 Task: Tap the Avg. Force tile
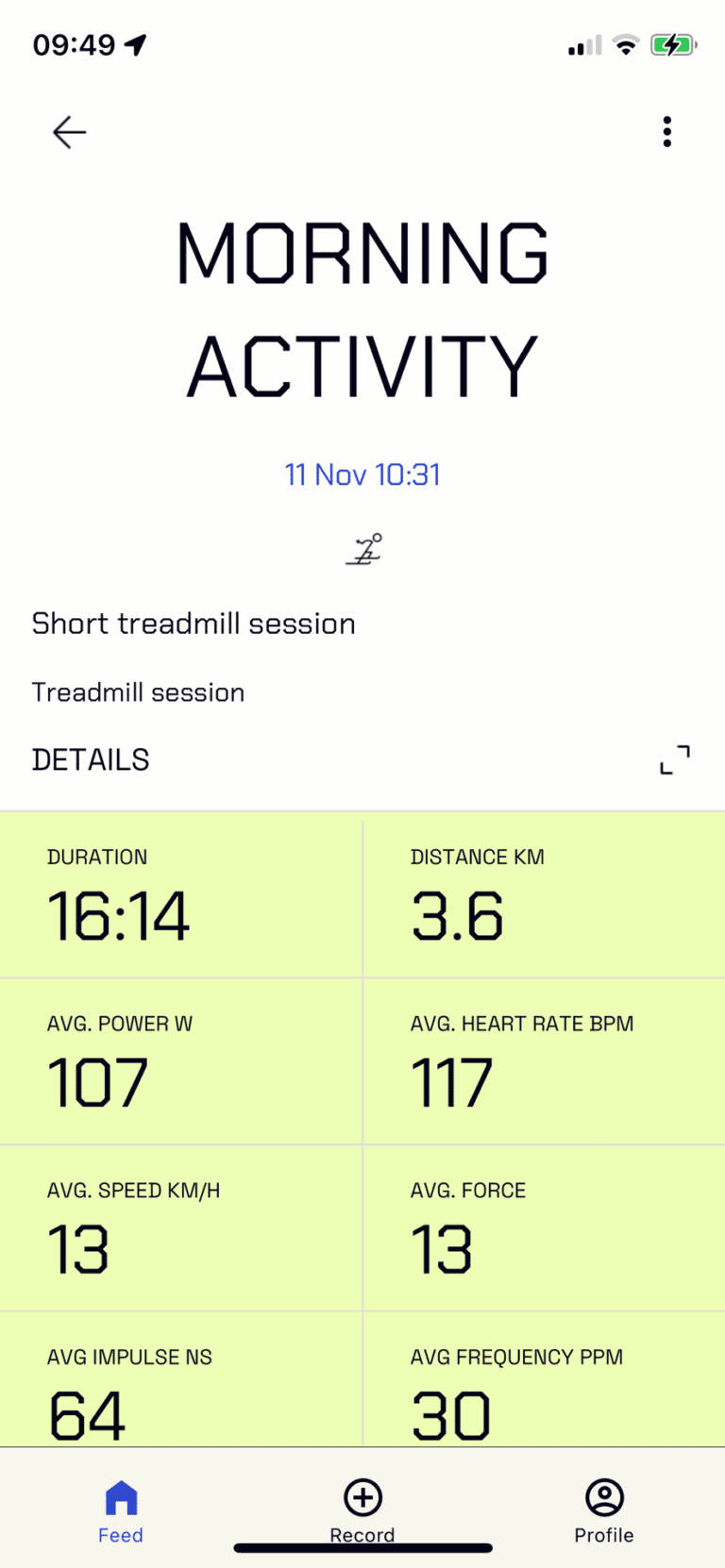[545, 1228]
